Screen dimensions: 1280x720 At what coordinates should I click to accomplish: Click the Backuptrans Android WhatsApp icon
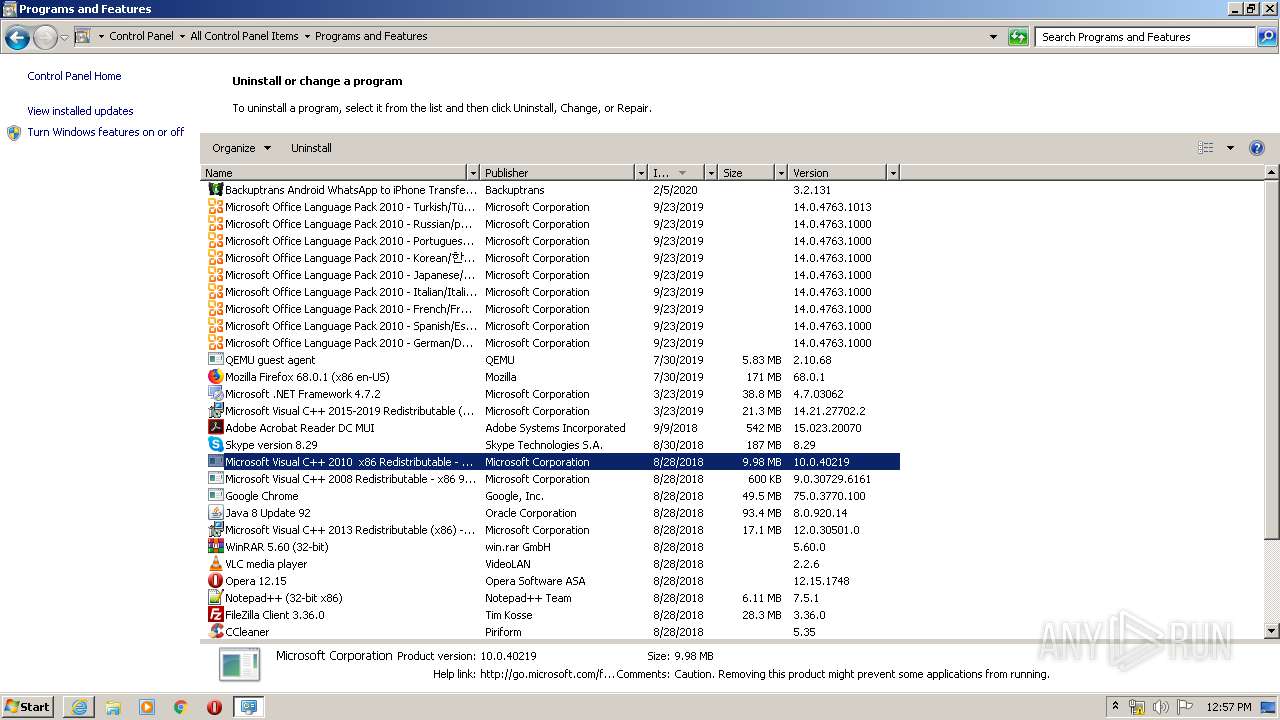tap(215, 190)
